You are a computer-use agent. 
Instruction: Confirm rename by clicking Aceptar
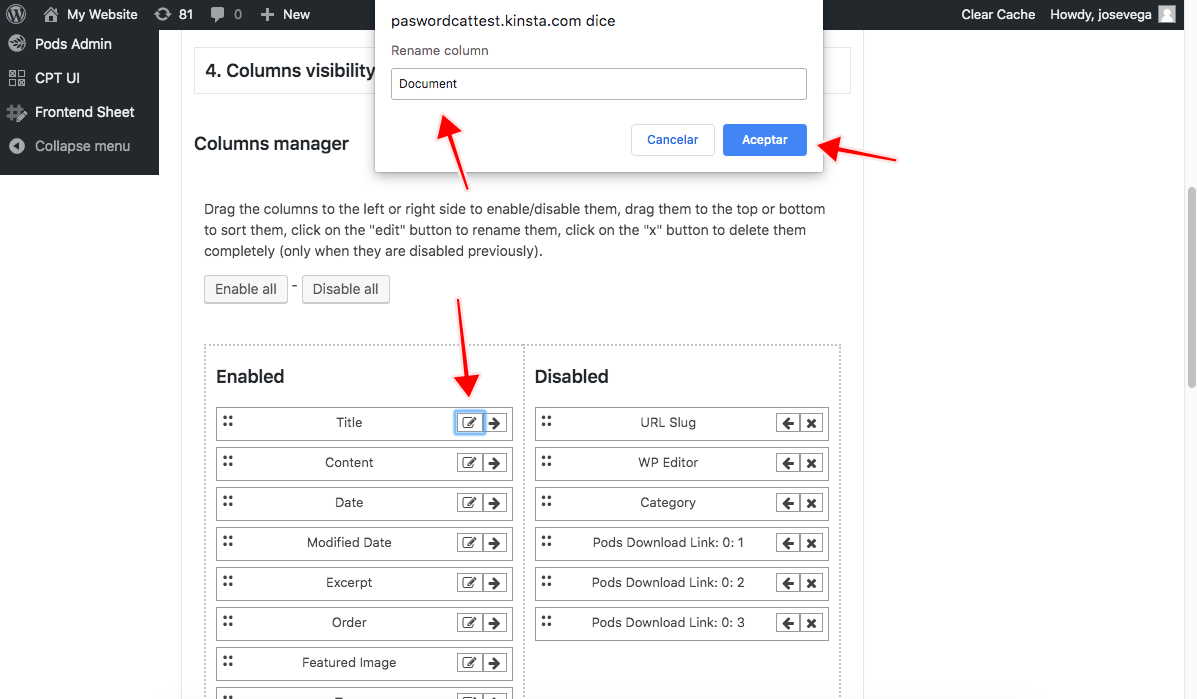click(764, 139)
